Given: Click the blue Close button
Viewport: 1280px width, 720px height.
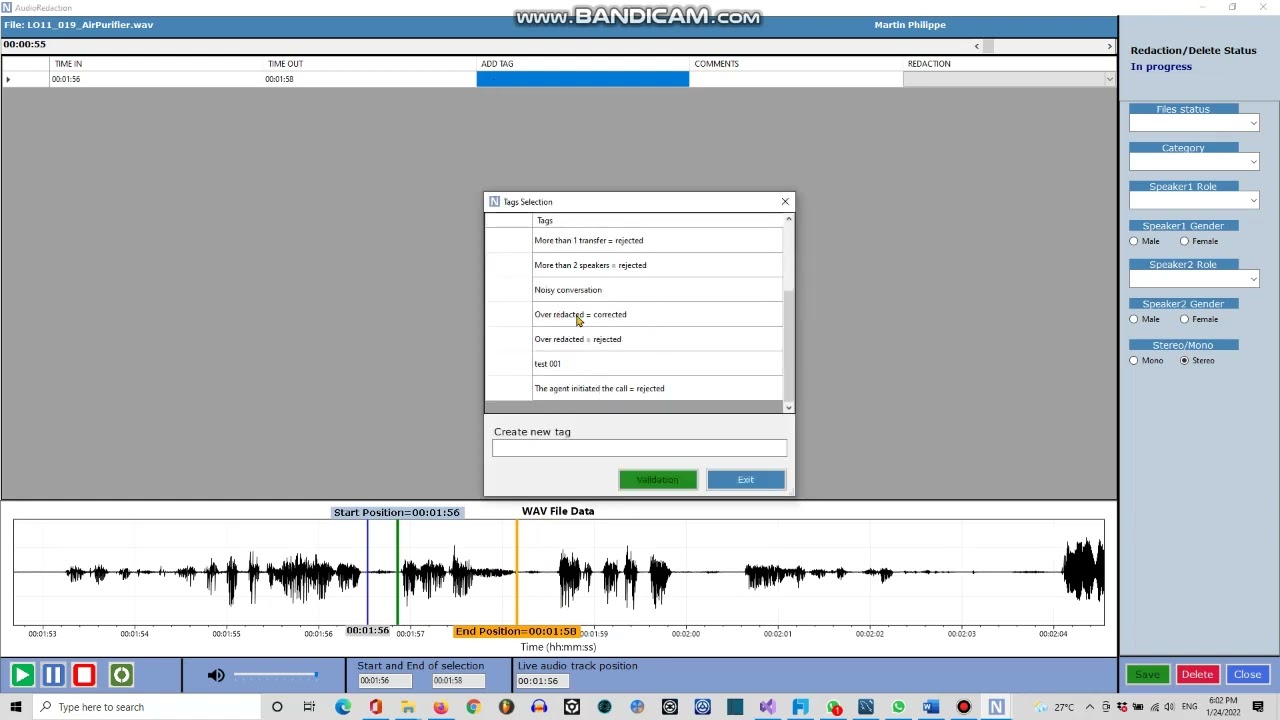Looking at the screenshot, I should click(1248, 675).
